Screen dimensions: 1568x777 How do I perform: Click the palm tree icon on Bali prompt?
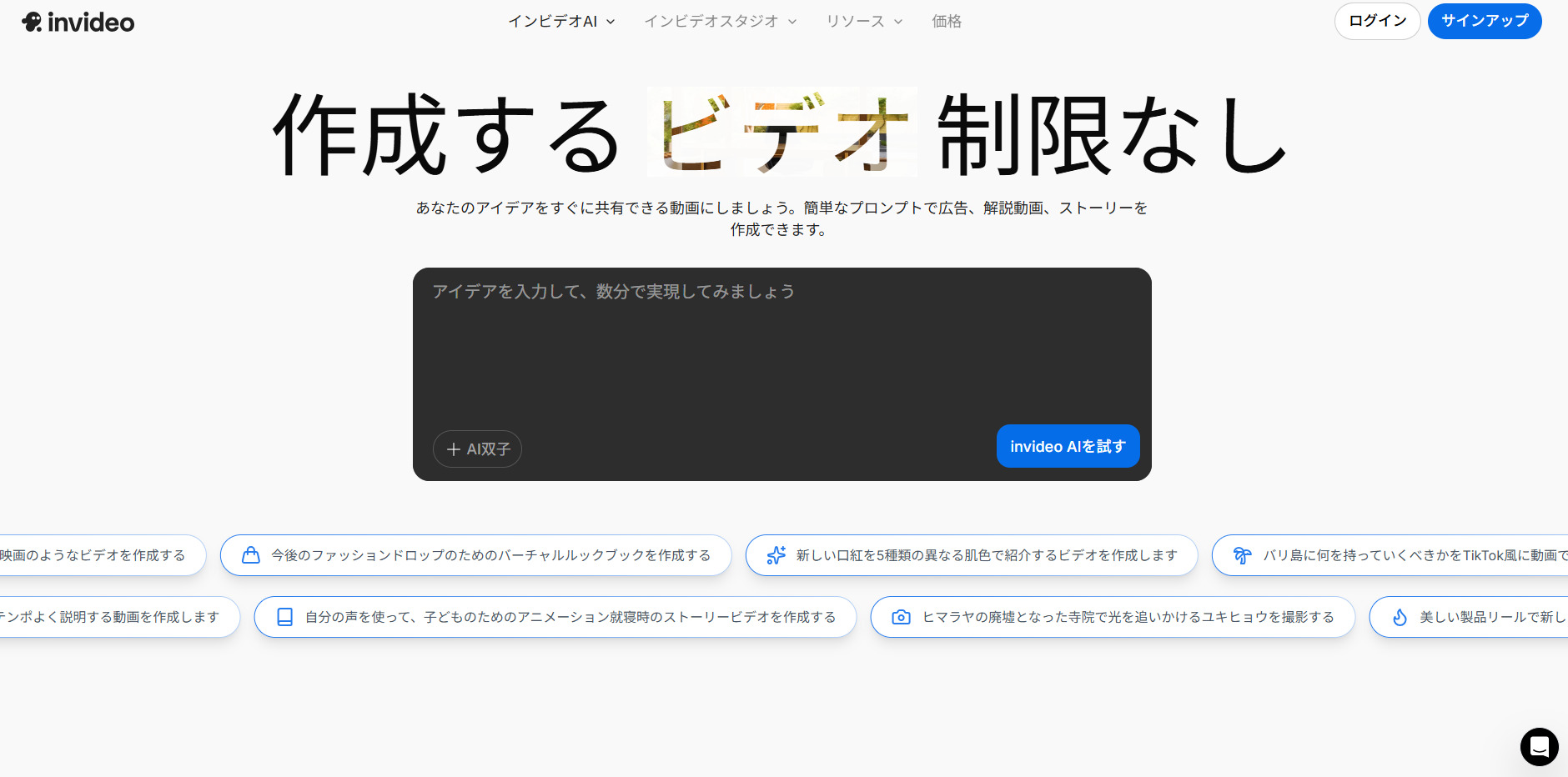point(1242,555)
